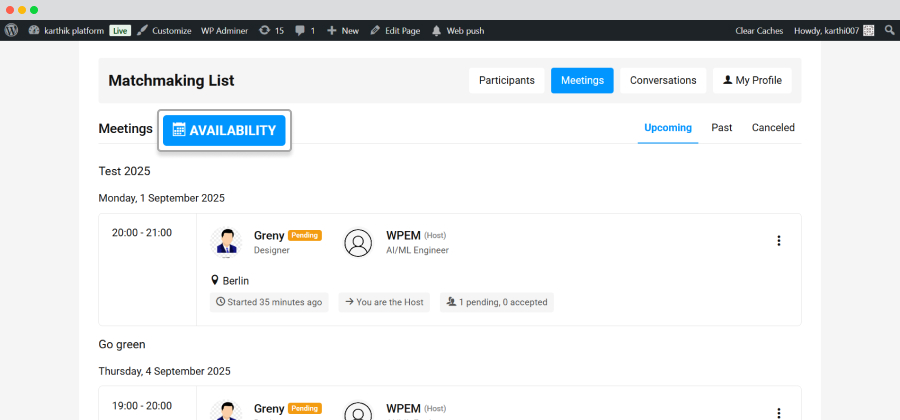Click the Berlin location pin
The width and height of the screenshot is (900, 420).
click(215, 281)
